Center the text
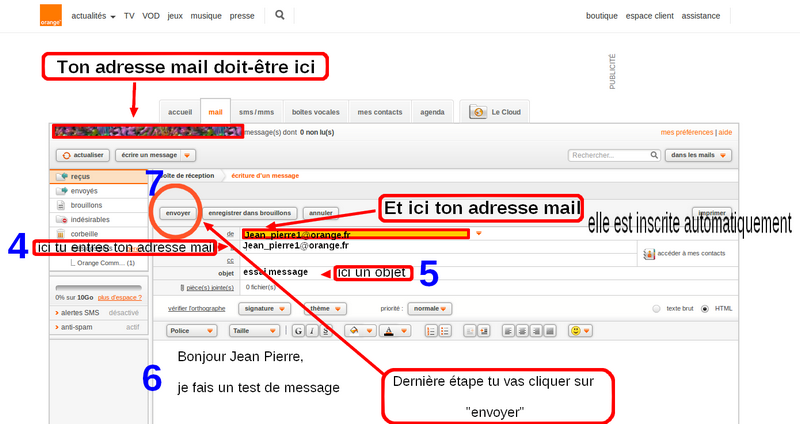The width and height of the screenshot is (800, 424). pyautogui.click(x=522, y=331)
